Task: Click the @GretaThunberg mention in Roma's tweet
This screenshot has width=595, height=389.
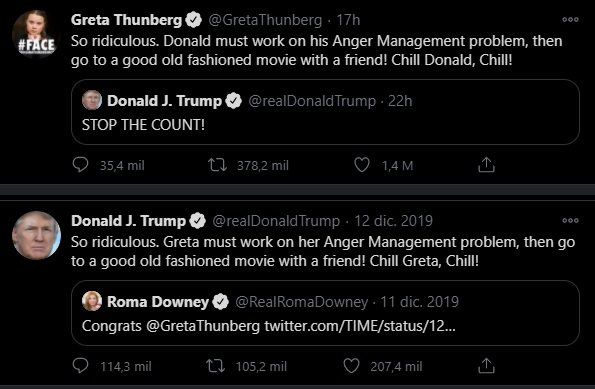Action: pyautogui.click(x=203, y=326)
